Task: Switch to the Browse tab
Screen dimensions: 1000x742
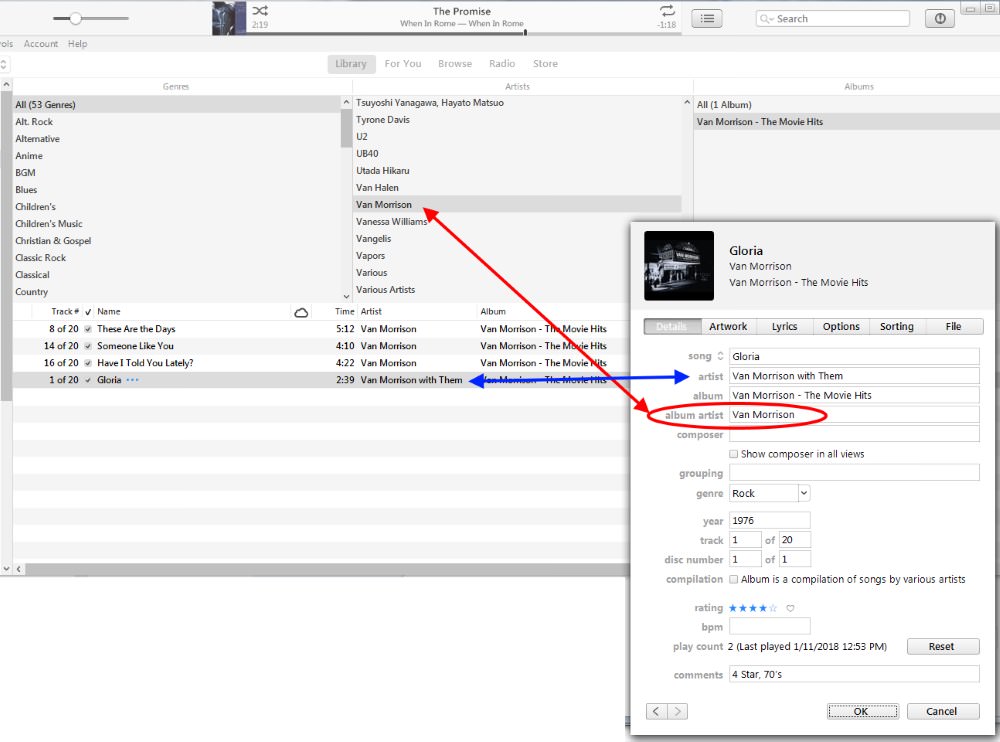Action: coord(455,64)
